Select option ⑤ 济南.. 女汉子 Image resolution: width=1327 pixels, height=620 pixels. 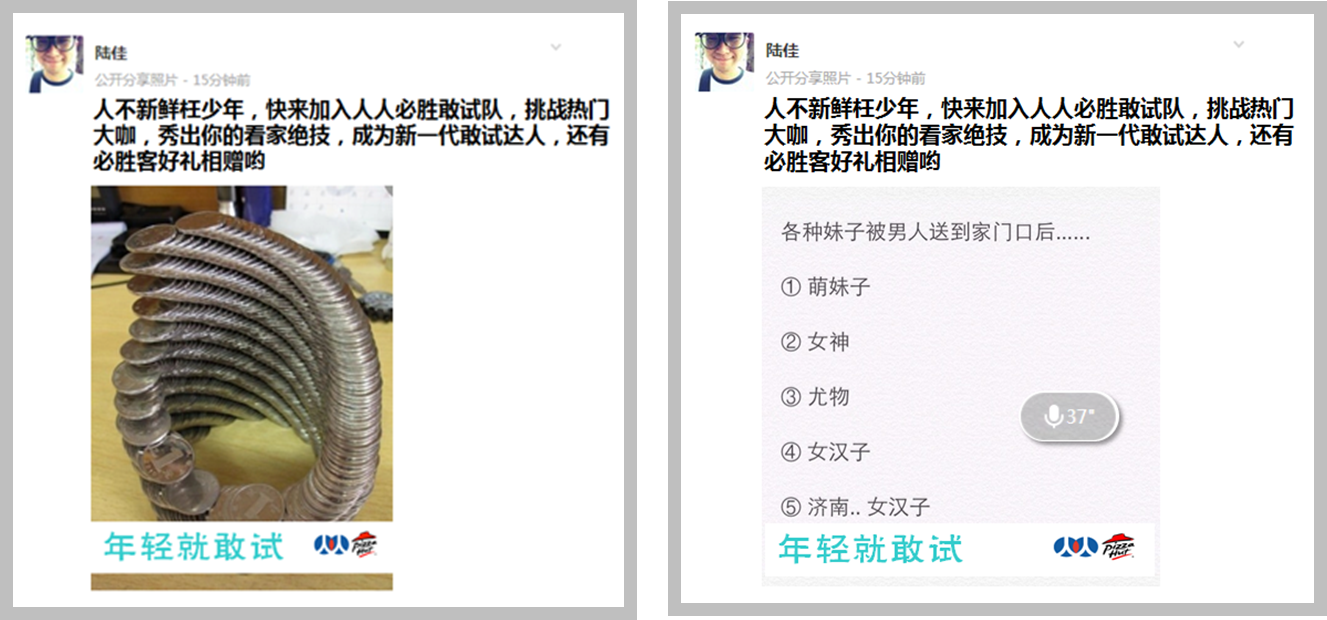point(855,507)
